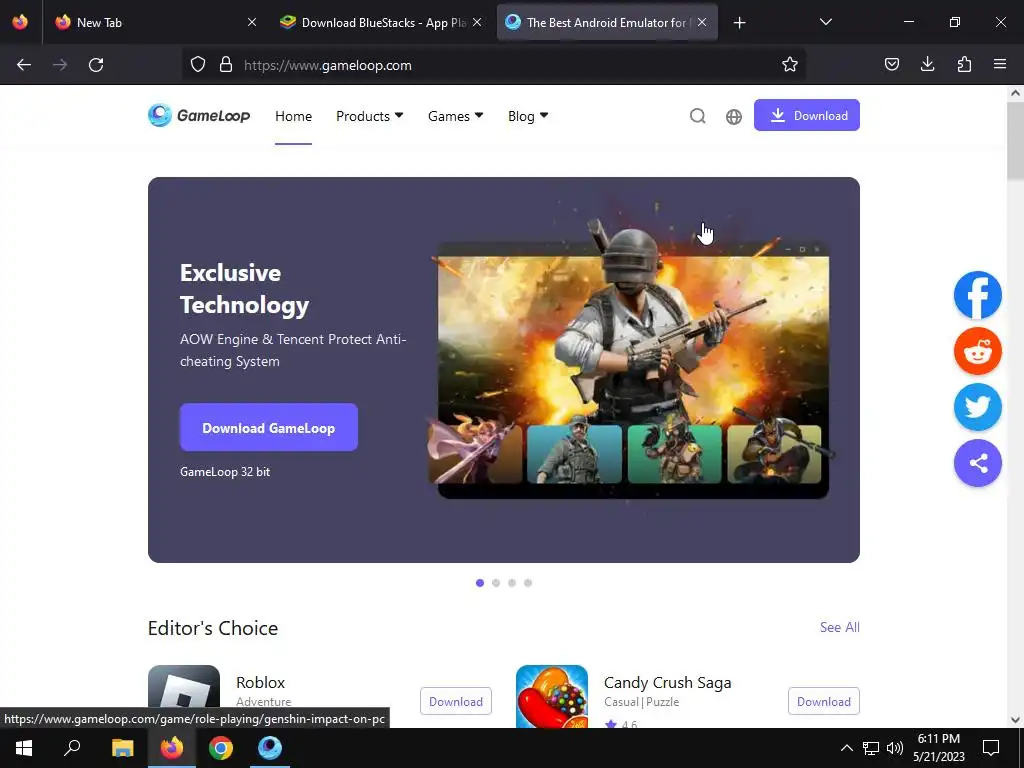
Task: Open the Windows Start menu
Action: click(x=24, y=748)
